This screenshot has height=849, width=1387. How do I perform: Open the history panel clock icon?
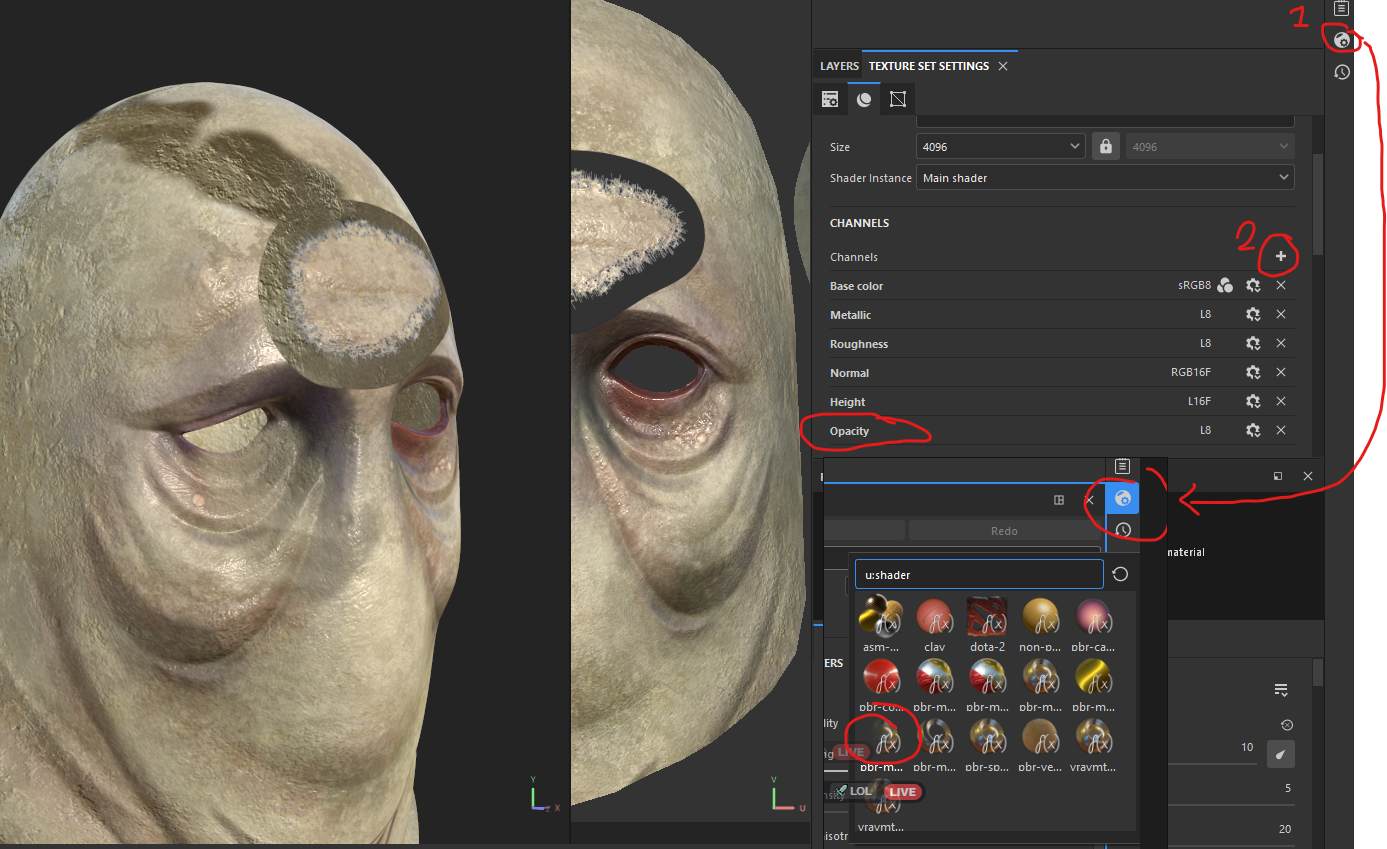point(1341,71)
